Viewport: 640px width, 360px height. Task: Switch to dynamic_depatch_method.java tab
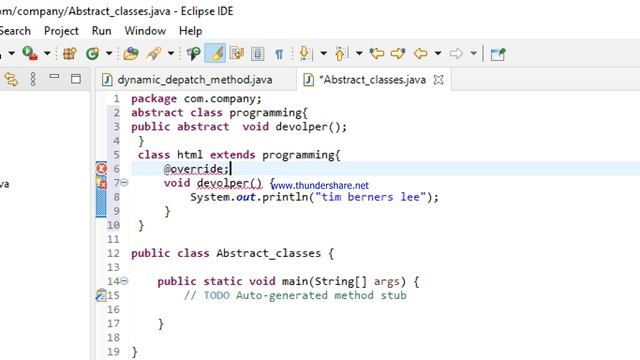coord(195,80)
